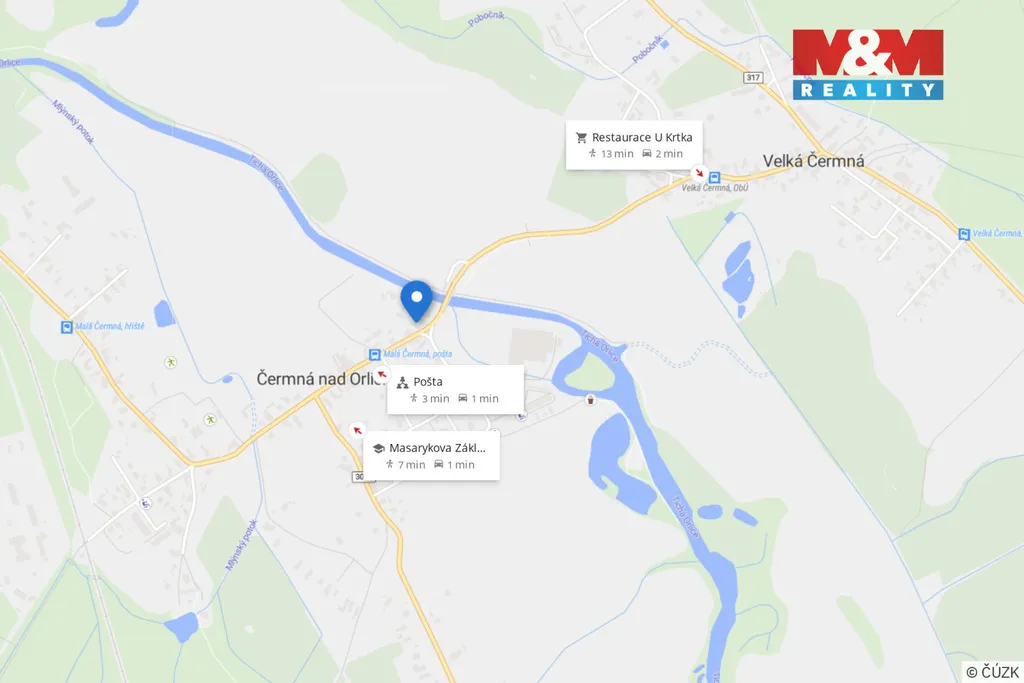Click the brown trash bin map icon
The image size is (1024, 683).
coord(590,400)
